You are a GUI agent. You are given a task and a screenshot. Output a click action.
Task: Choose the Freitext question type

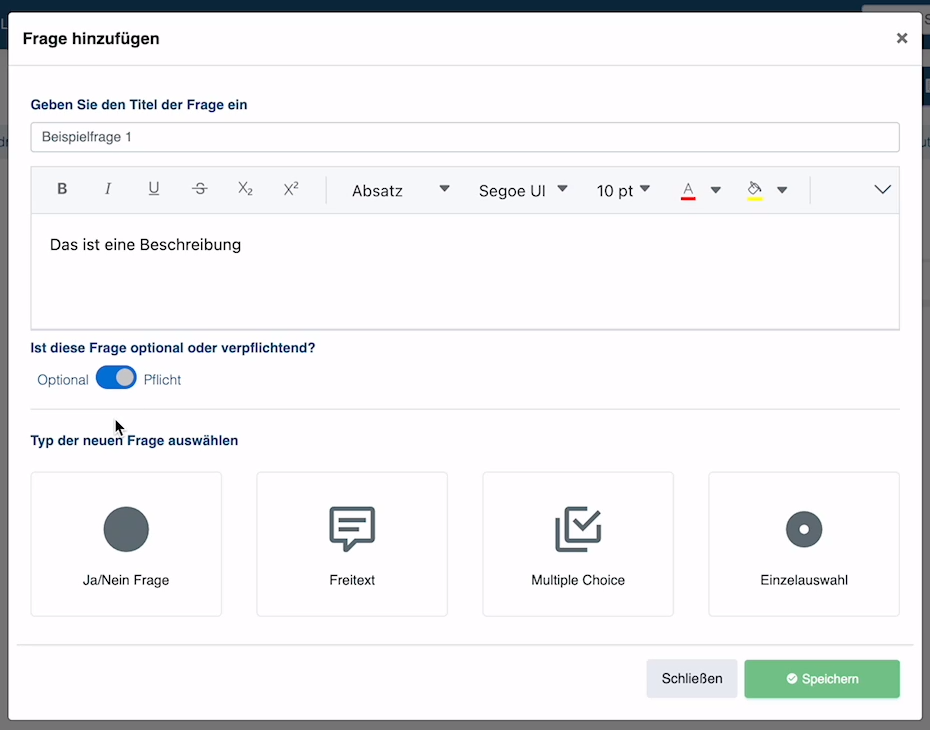pos(352,544)
